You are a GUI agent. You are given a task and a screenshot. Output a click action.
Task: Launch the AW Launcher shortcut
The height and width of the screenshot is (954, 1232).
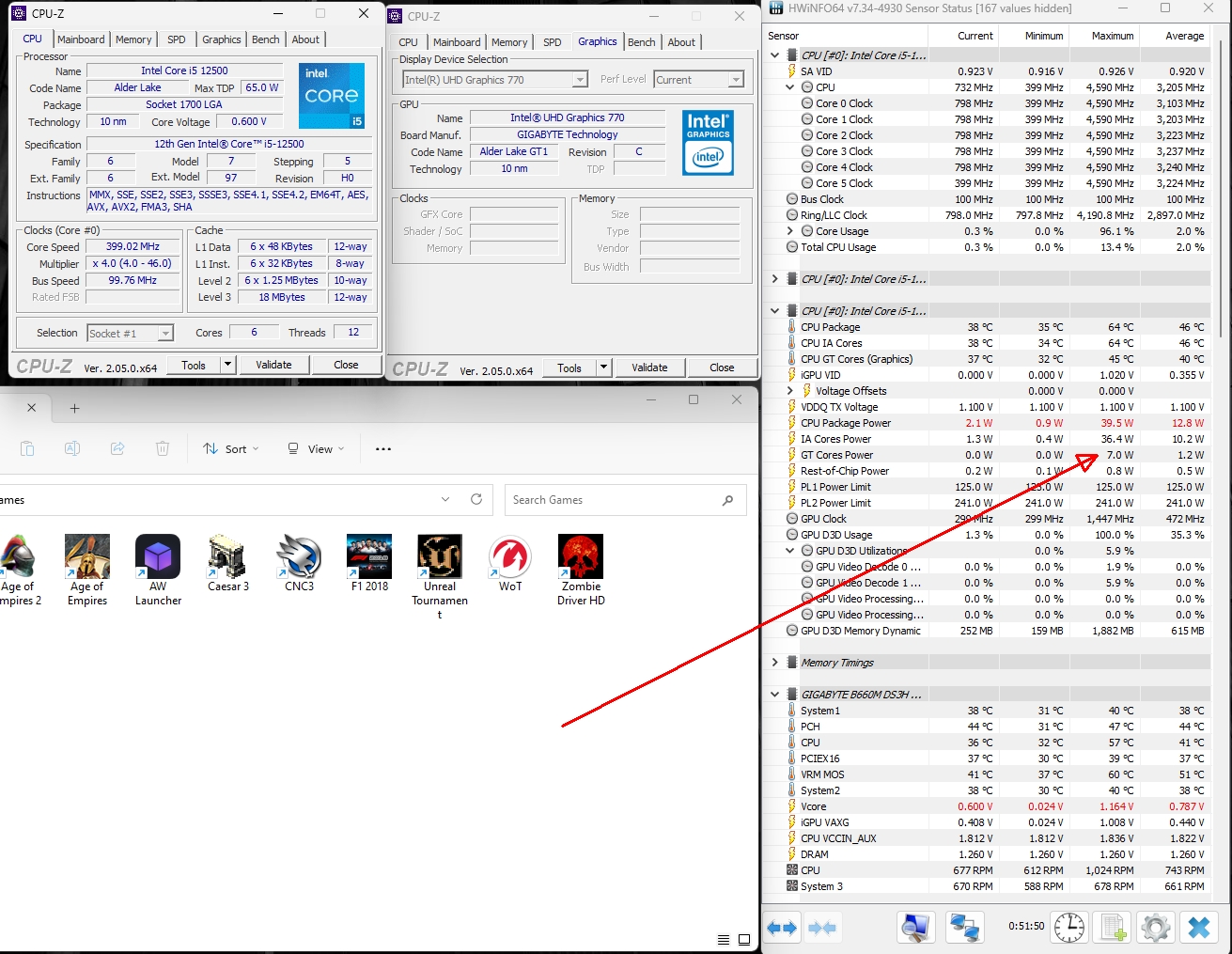point(158,570)
